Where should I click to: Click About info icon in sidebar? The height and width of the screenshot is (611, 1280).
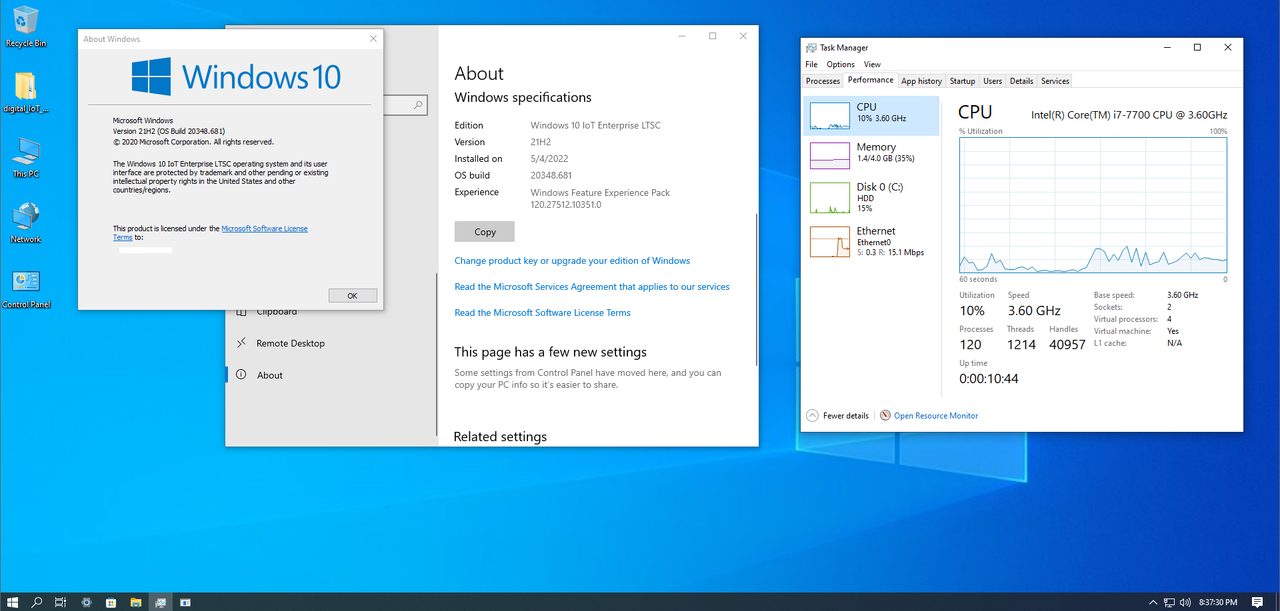[241, 375]
